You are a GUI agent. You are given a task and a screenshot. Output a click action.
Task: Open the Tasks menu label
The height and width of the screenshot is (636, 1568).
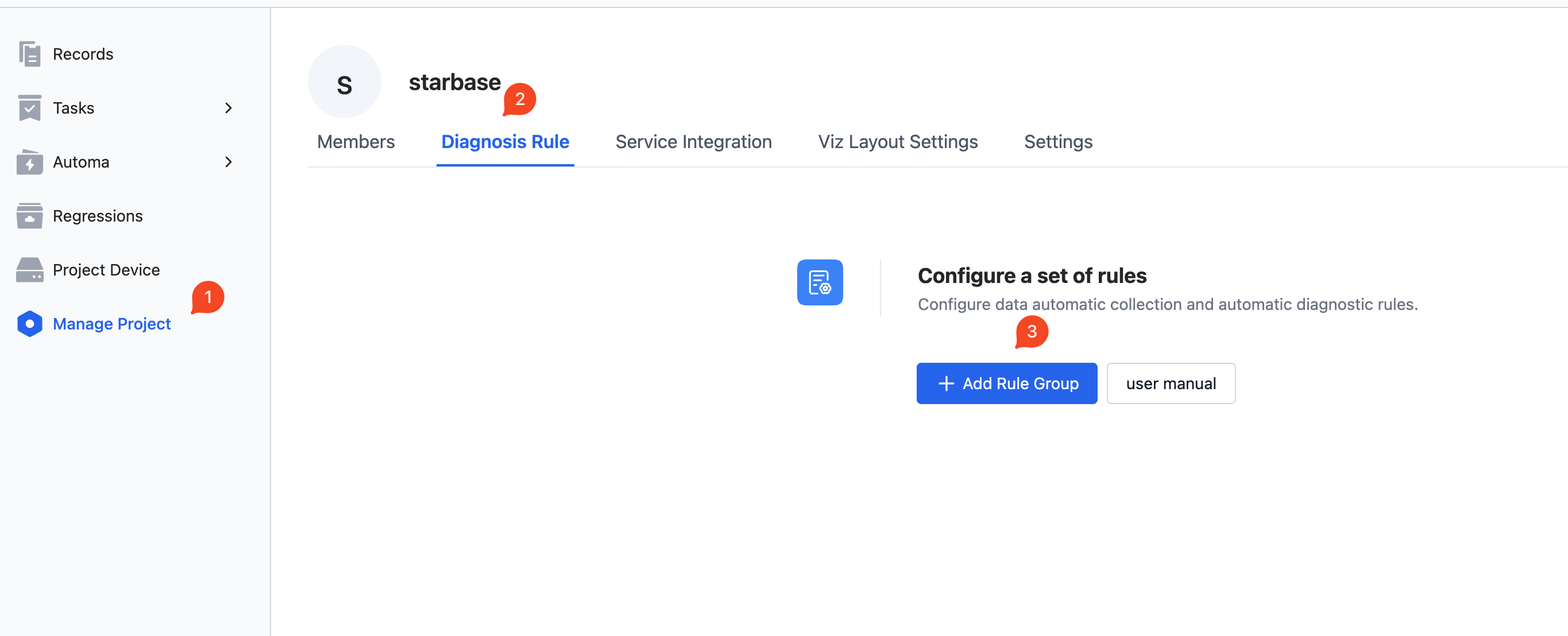click(74, 108)
